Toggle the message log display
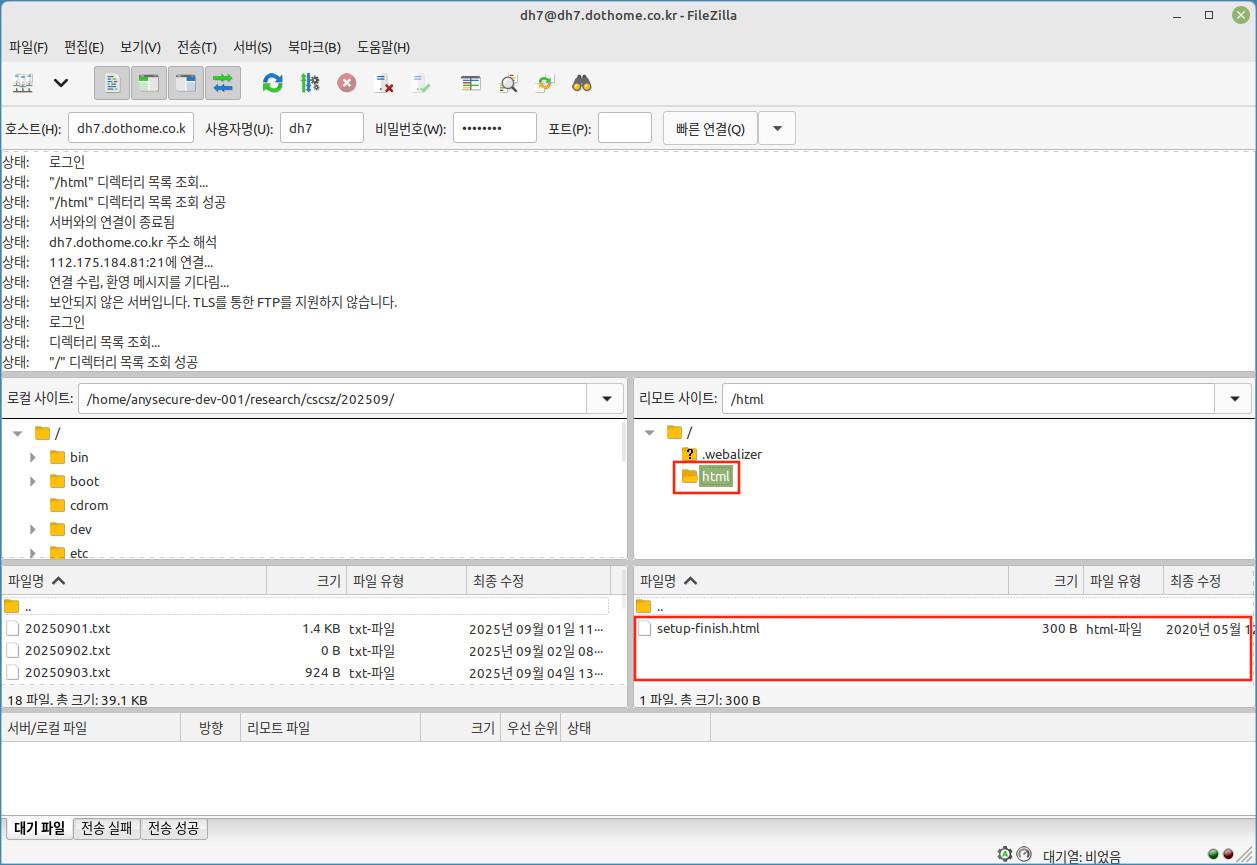The width and height of the screenshot is (1257, 865). coord(112,83)
